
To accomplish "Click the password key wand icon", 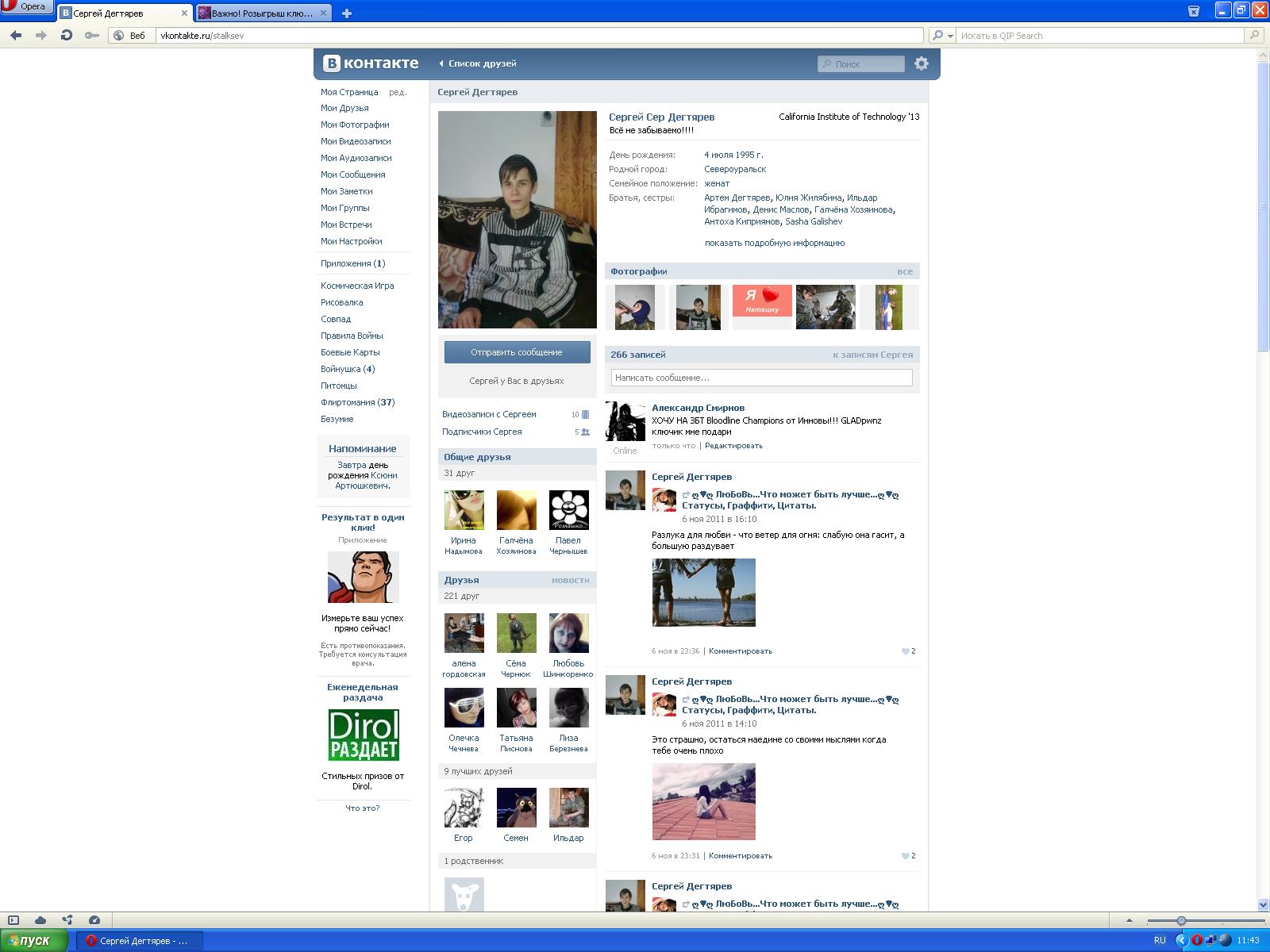I will [x=92, y=36].
